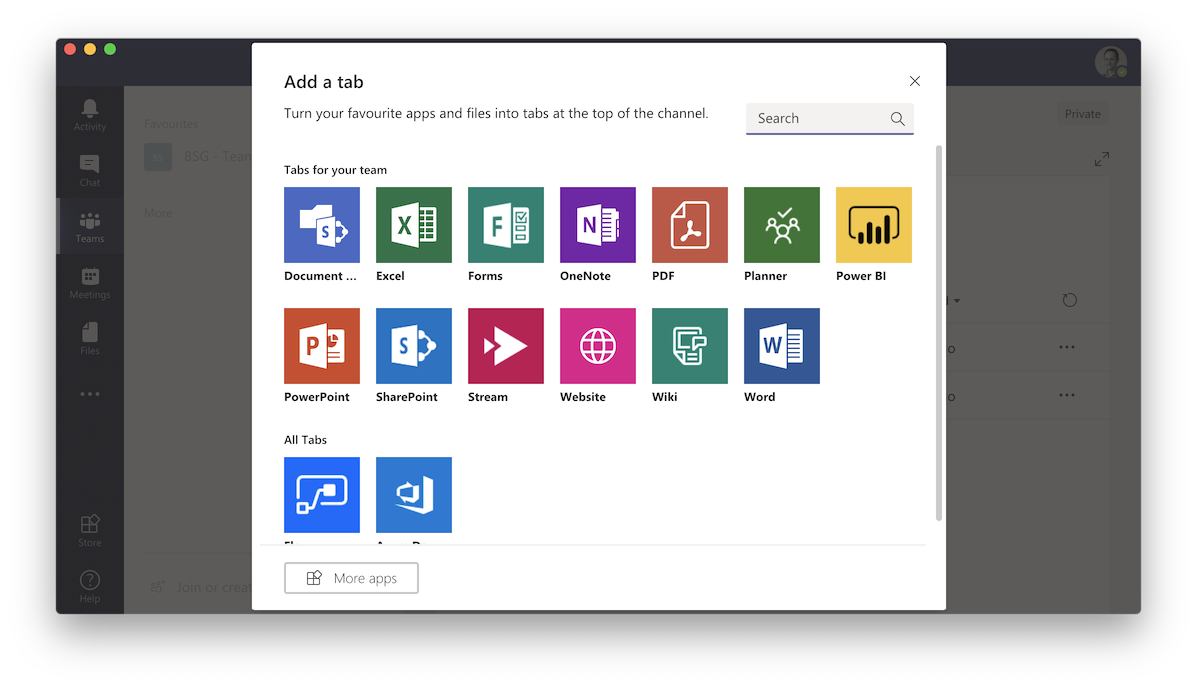Open Activity in the Teams sidebar
This screenshot has height=688, width=1197.
tap(90, 115)
